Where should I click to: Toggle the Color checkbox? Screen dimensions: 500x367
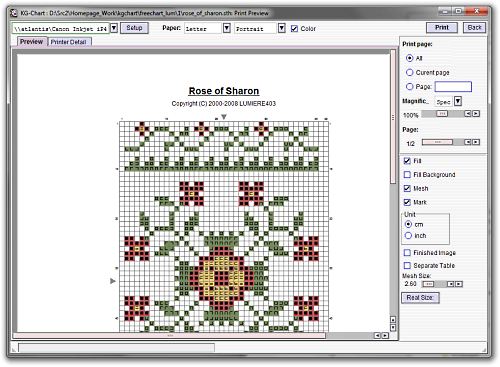tap(294, 29)
